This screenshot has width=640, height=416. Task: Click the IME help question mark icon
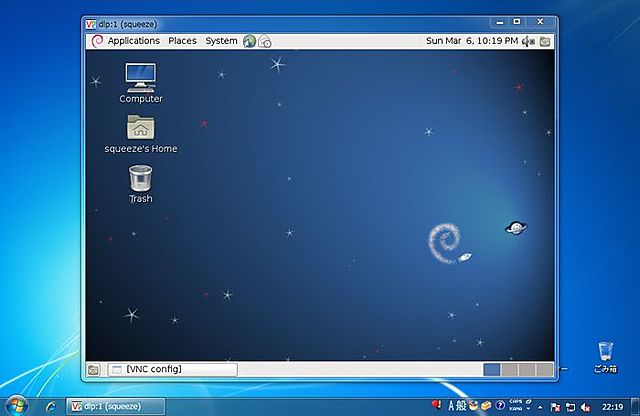tap(500, 405)
